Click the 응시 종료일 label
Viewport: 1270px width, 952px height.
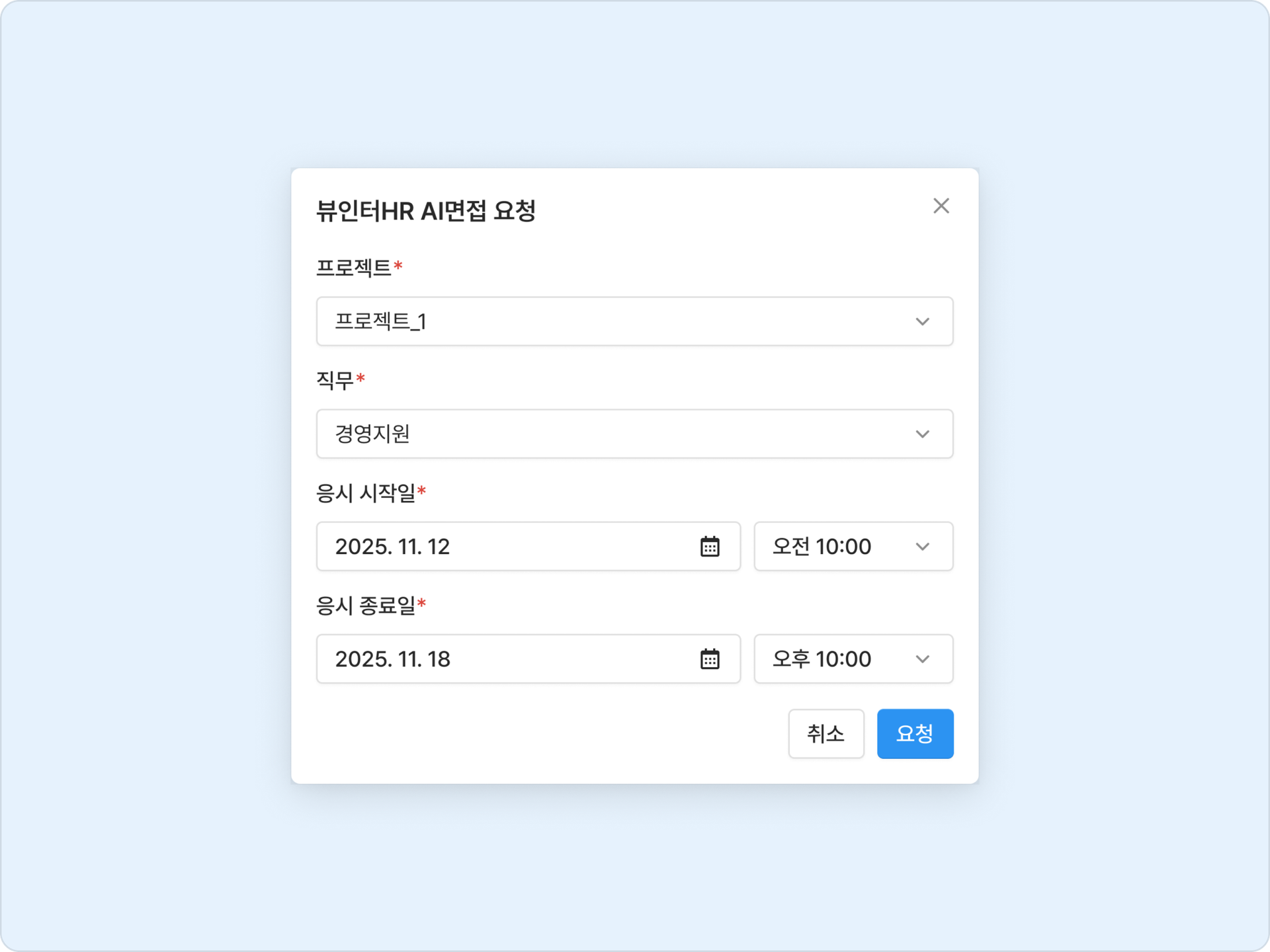coord(366,606)
